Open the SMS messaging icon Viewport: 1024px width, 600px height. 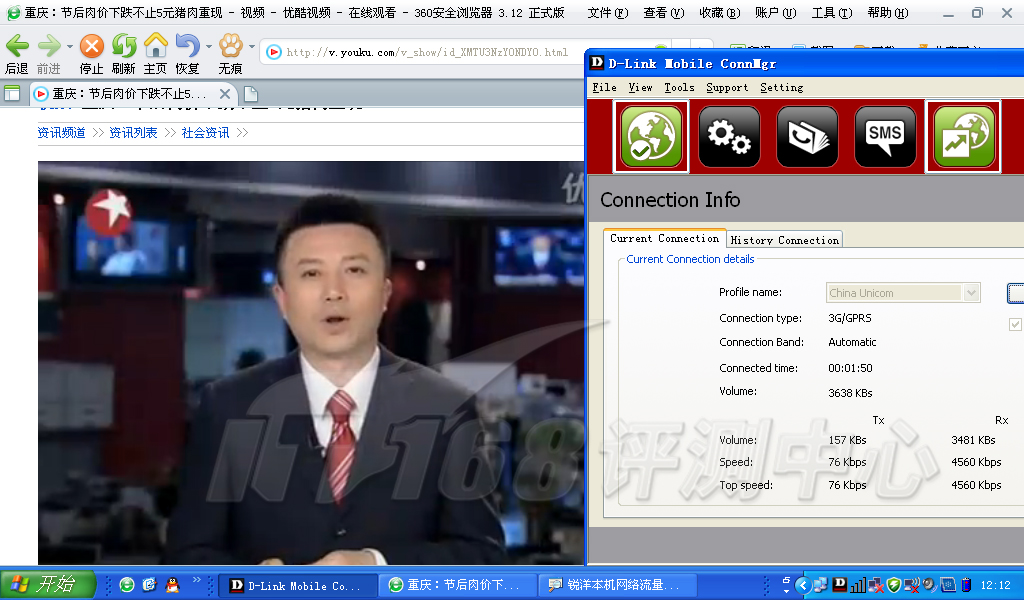[885, 137]
